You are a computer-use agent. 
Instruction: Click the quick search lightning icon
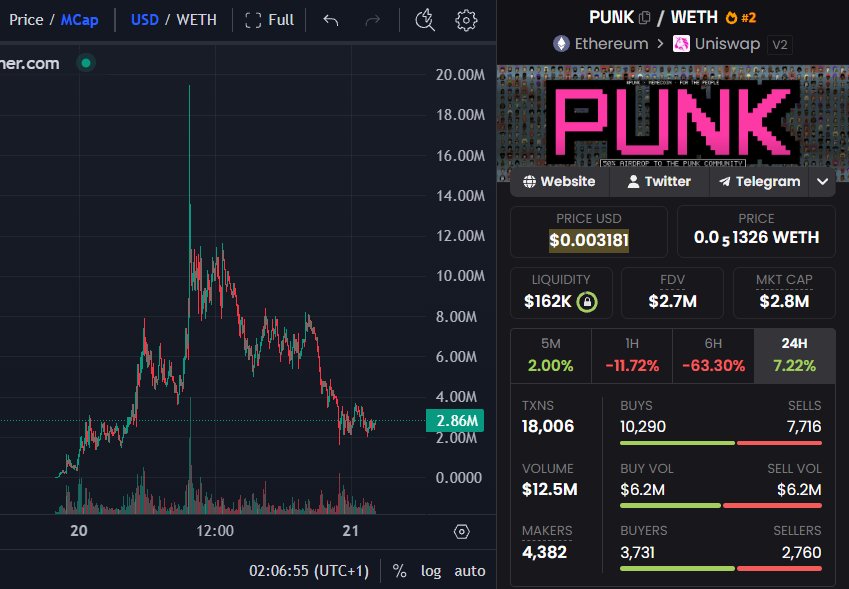(424, 20)
